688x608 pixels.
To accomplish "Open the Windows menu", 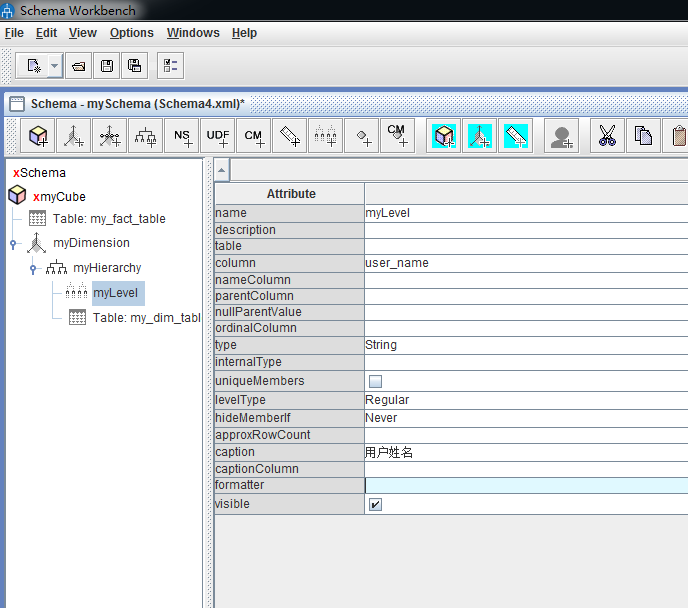I will (193, 33).
